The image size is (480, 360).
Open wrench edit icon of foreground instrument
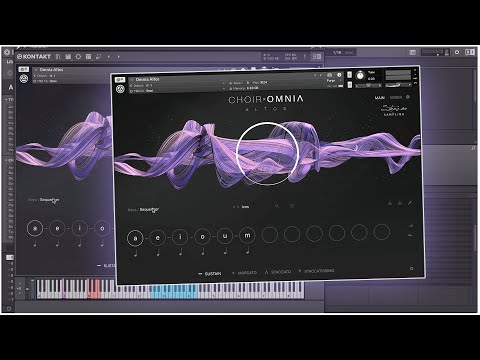pos(120,79)
